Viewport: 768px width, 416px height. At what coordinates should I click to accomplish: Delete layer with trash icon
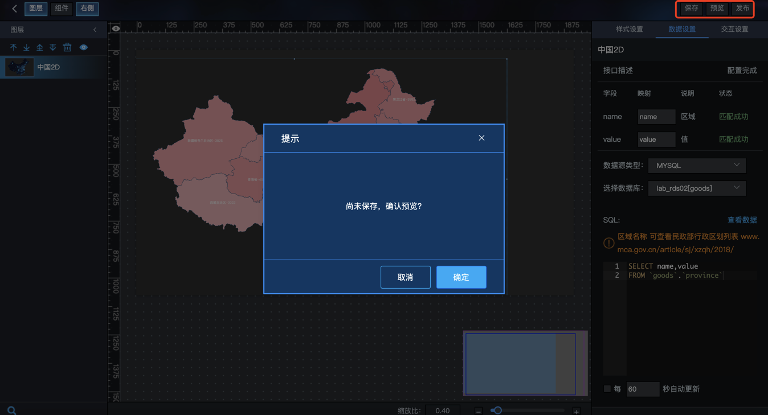tap(67, 48)
